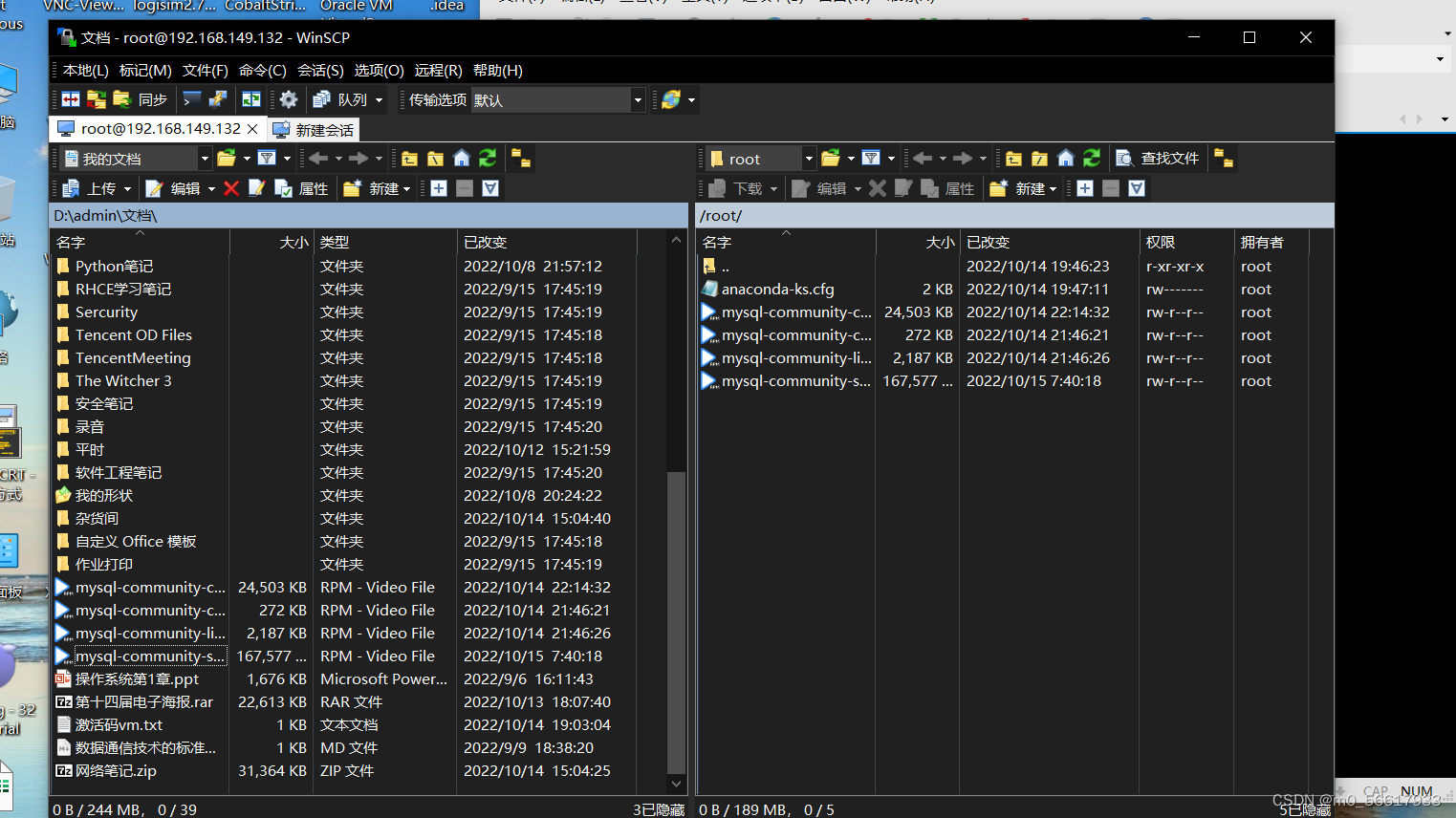Click the 查找文件 find files button

pyautogui.click(x=1158, y=159)
